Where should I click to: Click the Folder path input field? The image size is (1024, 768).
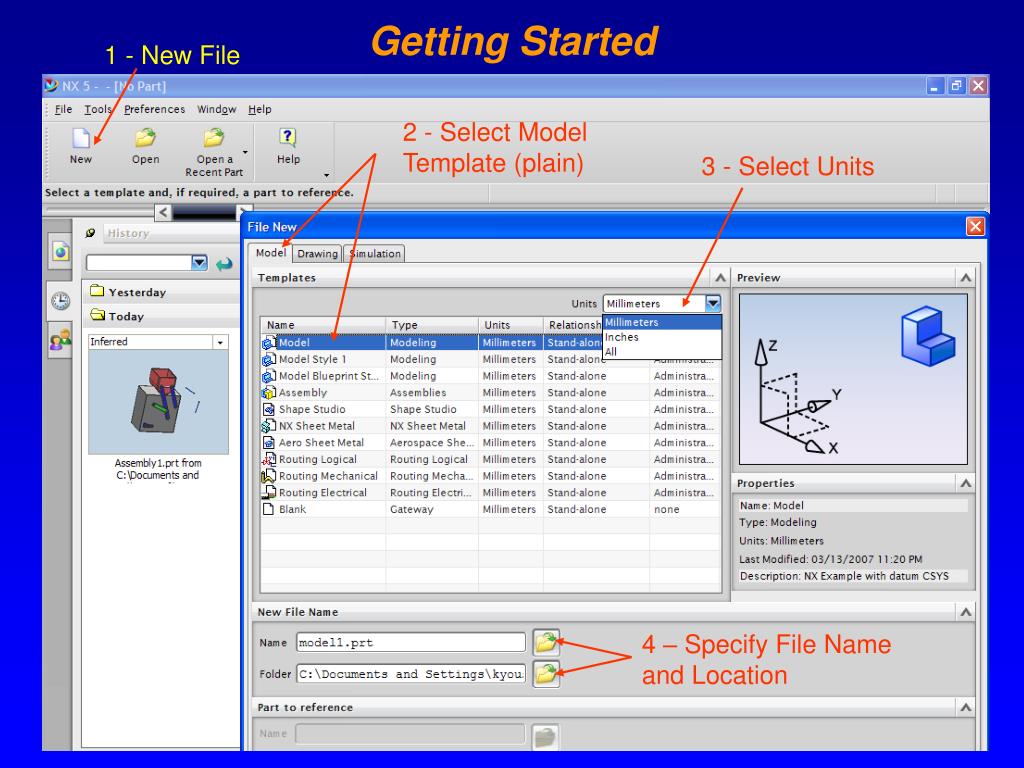pos(411,674)
